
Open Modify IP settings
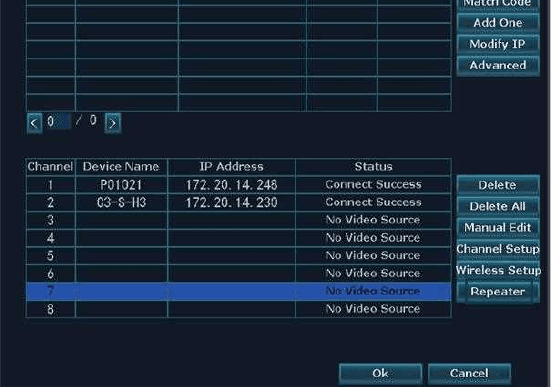498,44
